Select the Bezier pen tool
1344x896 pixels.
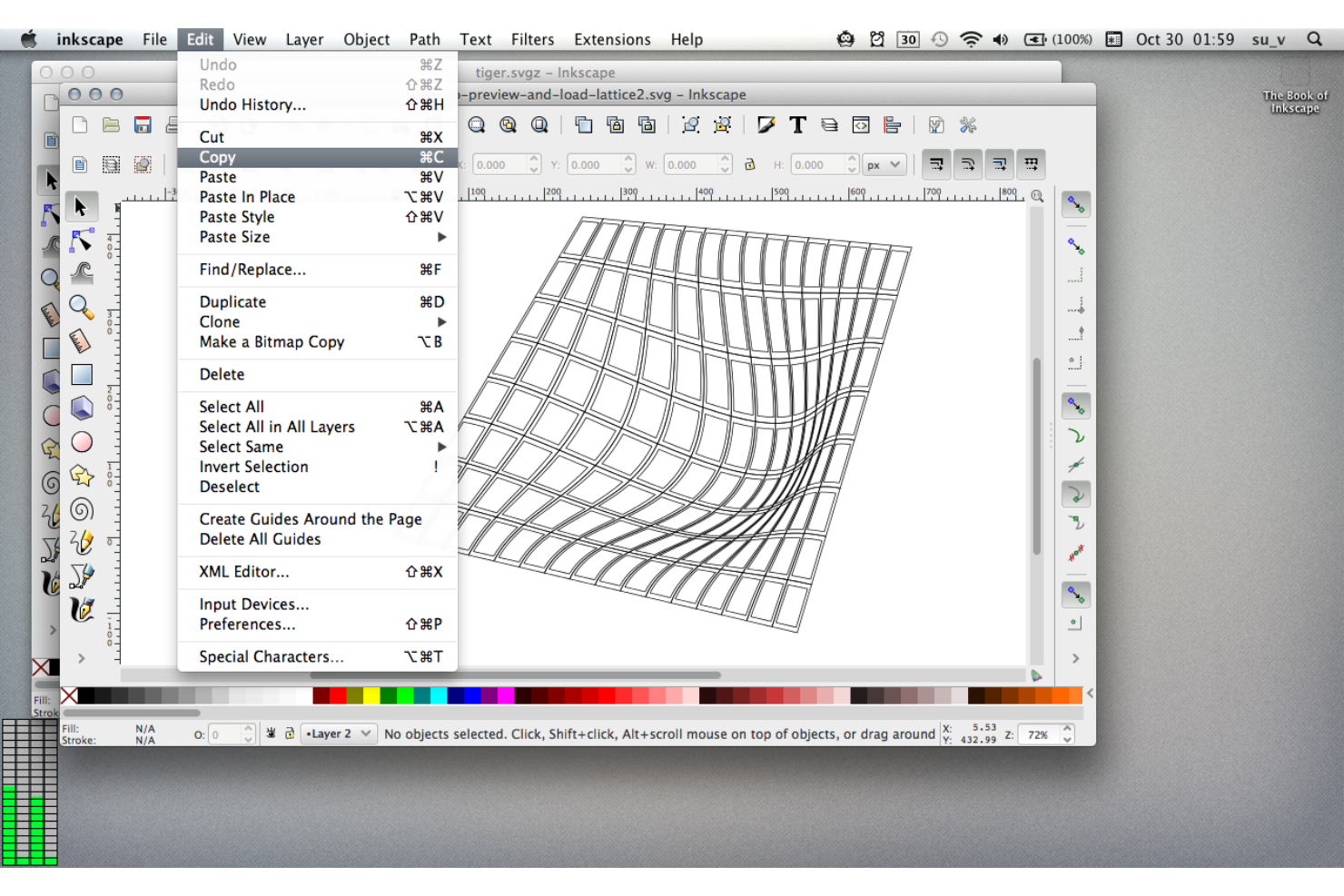pos(82,576)
